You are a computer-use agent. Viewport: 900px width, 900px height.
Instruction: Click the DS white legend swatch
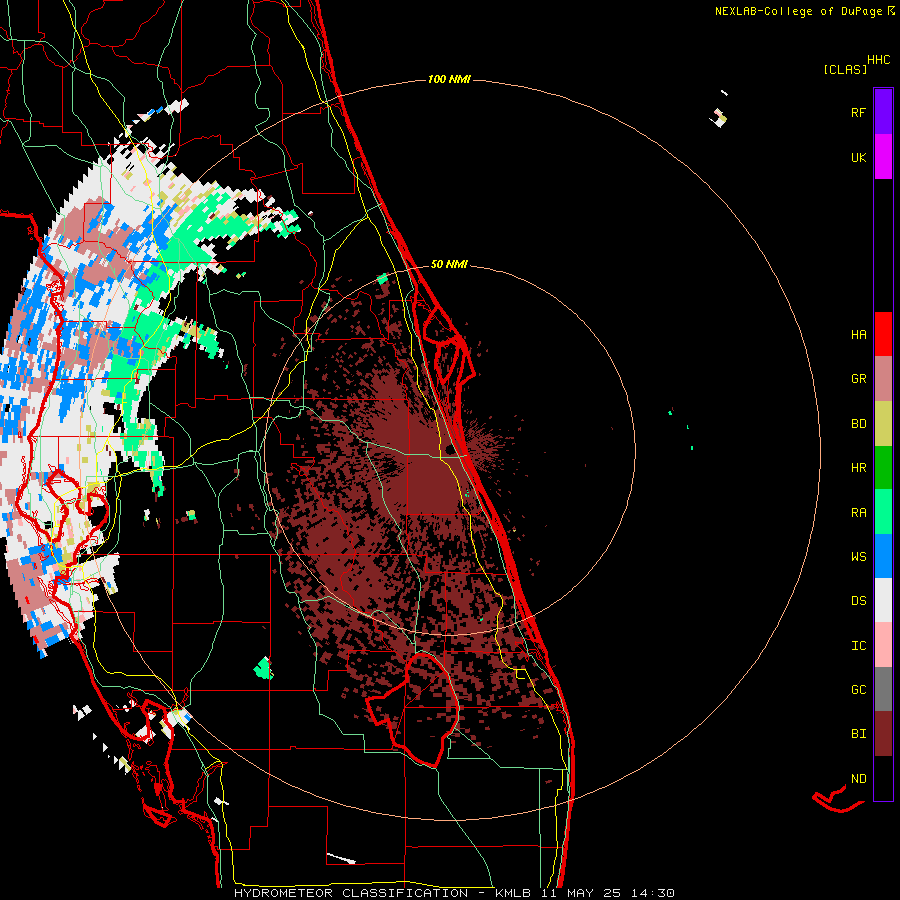click(883, 601)
